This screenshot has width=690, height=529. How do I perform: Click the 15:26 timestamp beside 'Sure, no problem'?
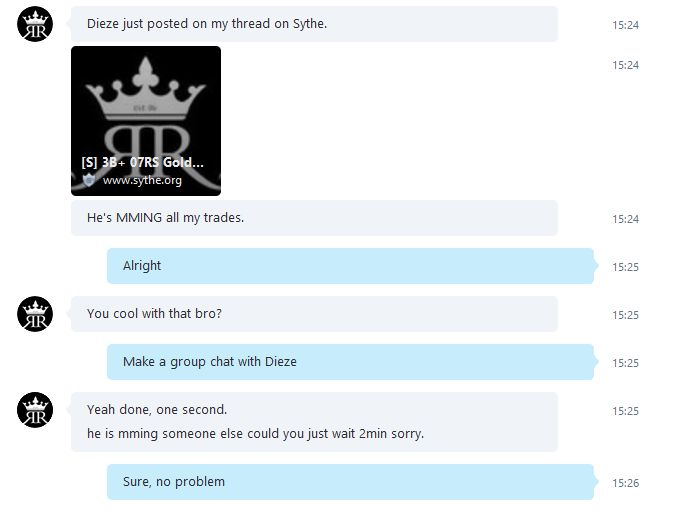(625, 483)
